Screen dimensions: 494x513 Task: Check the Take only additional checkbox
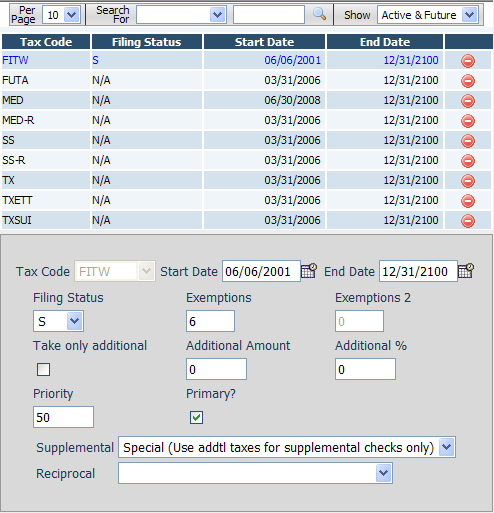pyautogui.click(x=43, y=369)
